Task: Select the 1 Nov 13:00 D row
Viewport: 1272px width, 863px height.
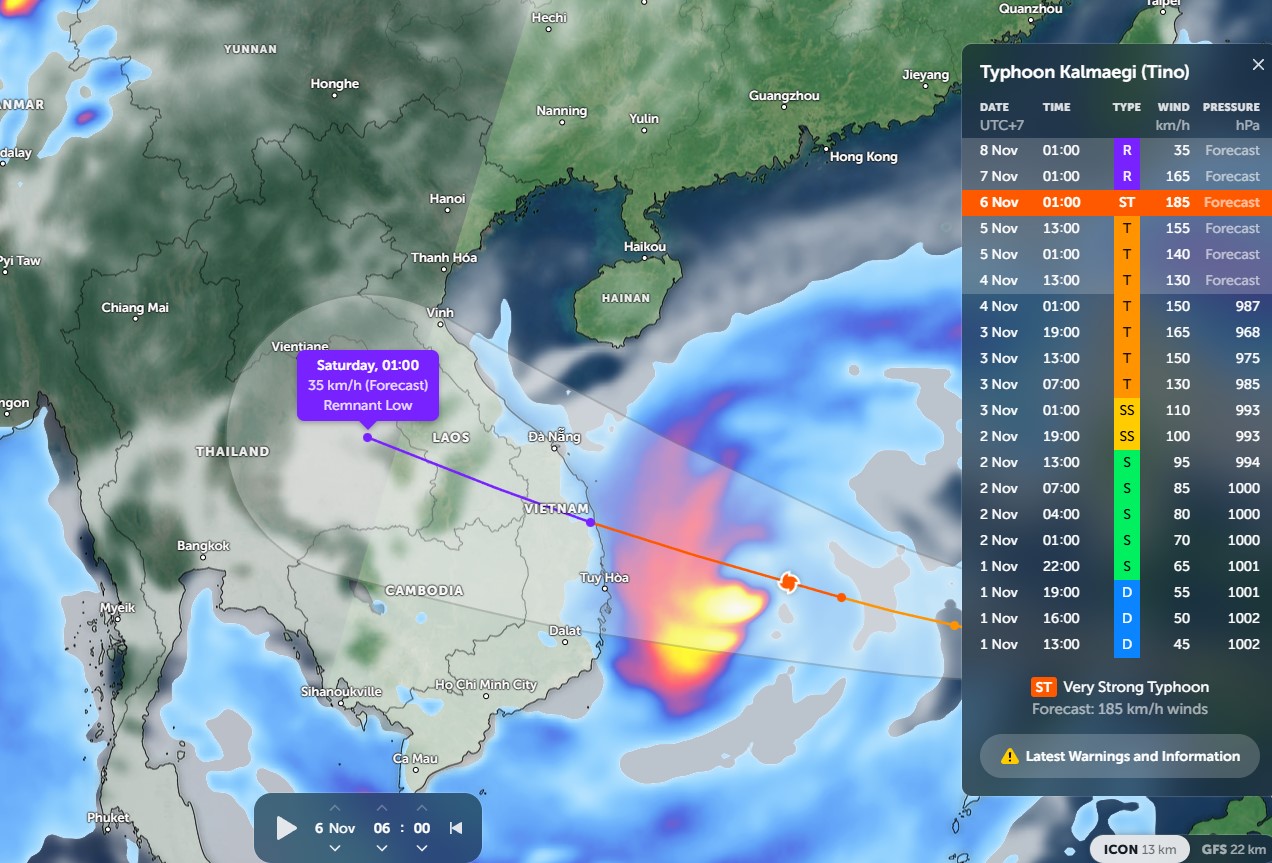Action: pos(1117,644)
